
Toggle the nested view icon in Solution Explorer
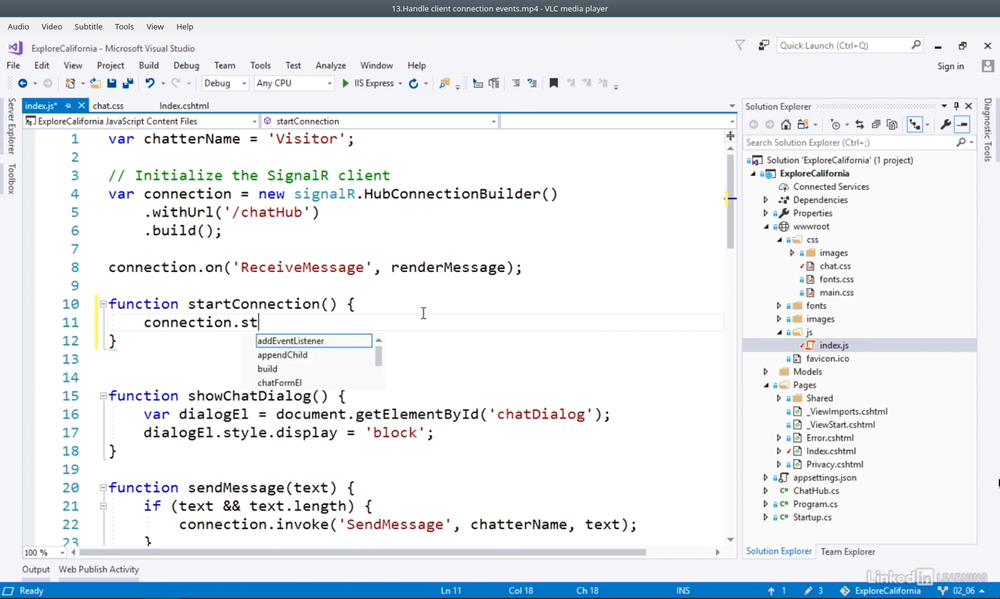[x=915, y=125]
